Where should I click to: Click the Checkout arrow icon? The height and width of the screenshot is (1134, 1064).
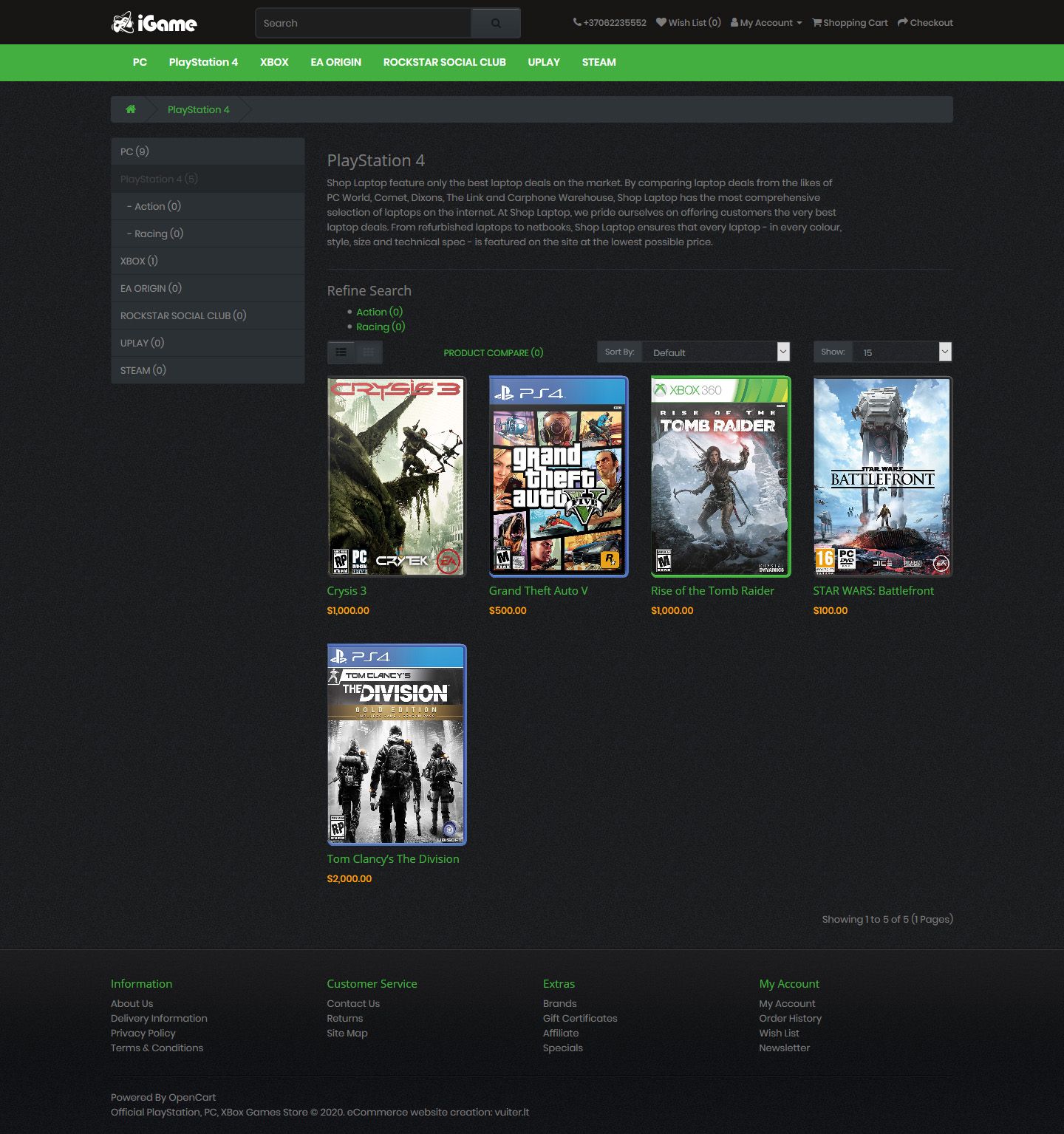point(903,22)
